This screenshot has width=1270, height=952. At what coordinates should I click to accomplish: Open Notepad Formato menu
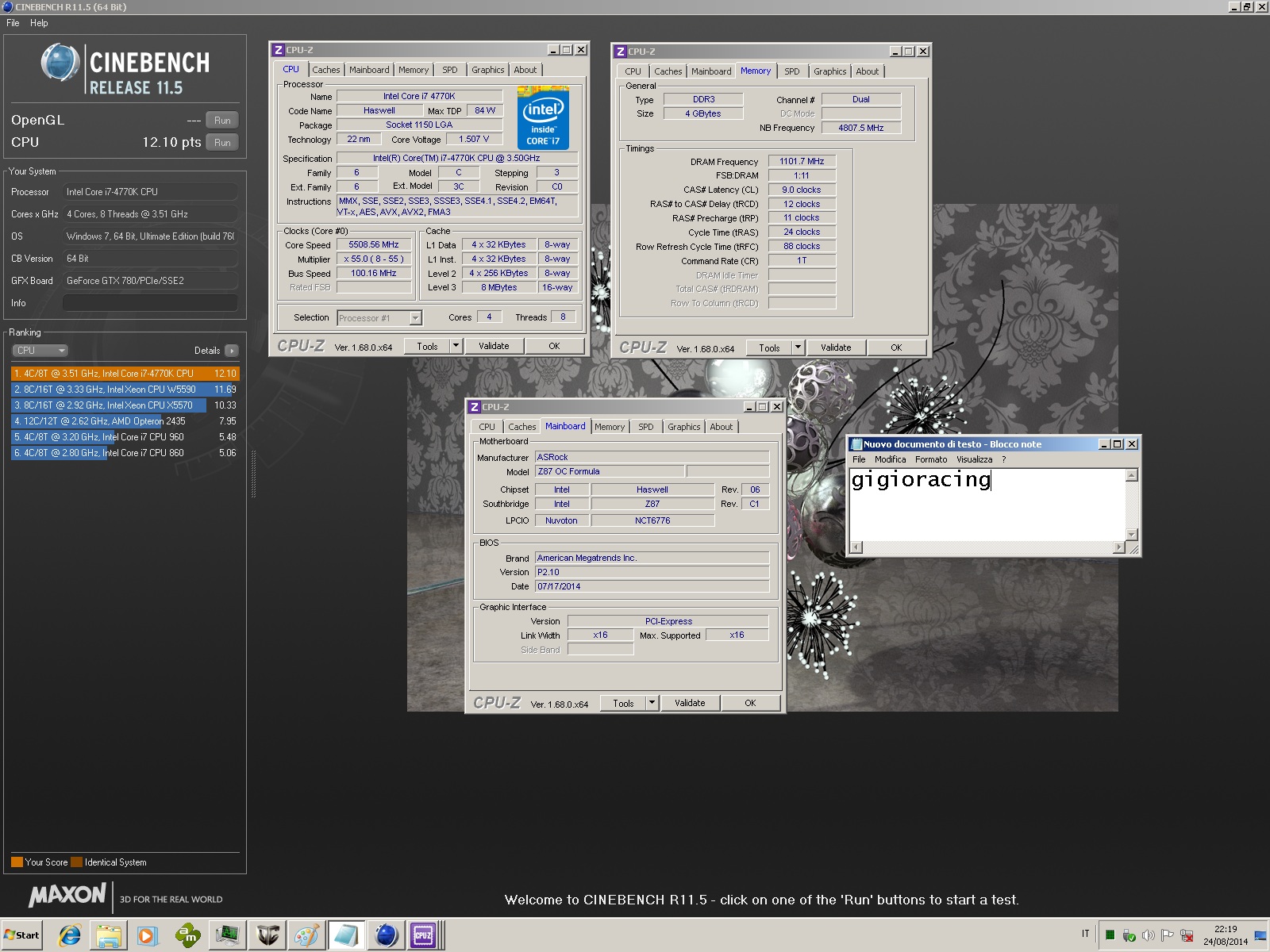point(931,459)
